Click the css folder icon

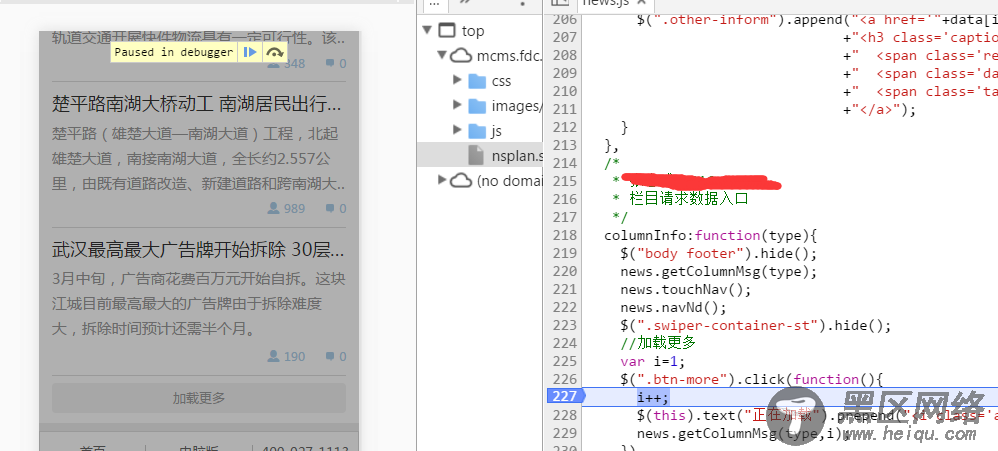tap(477, 81)
